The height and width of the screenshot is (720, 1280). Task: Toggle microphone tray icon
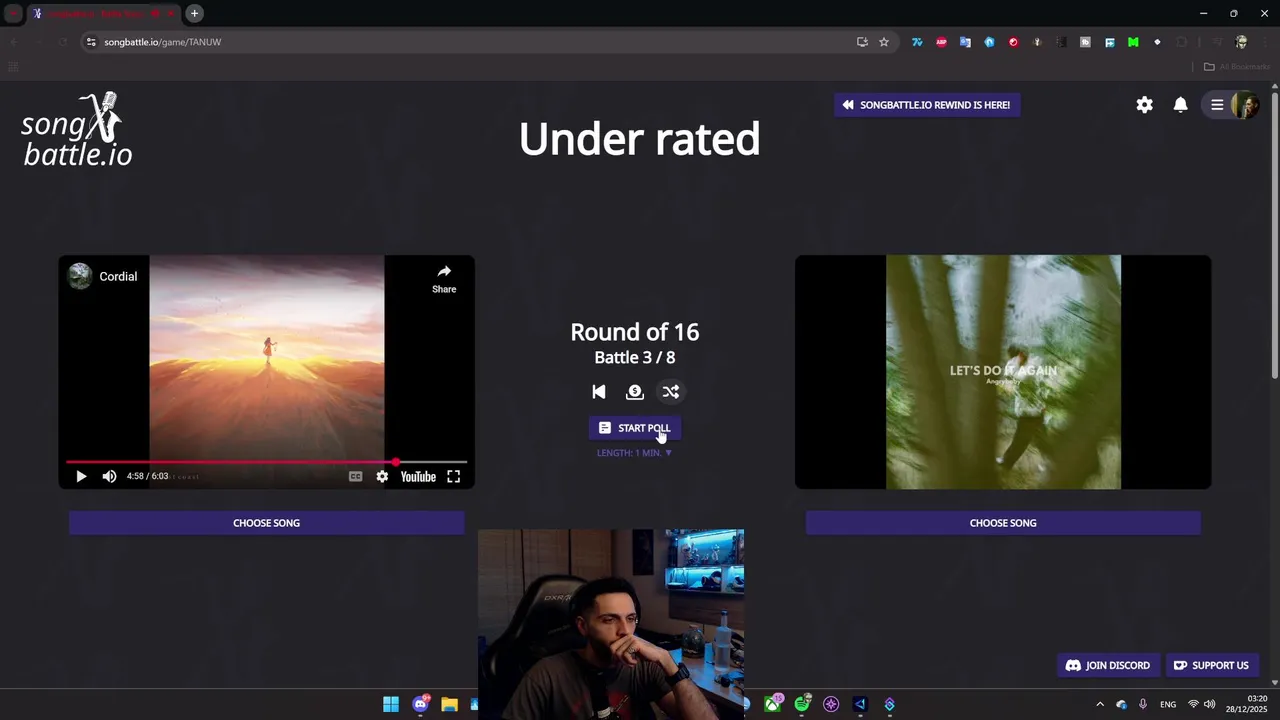(1143, 705)
